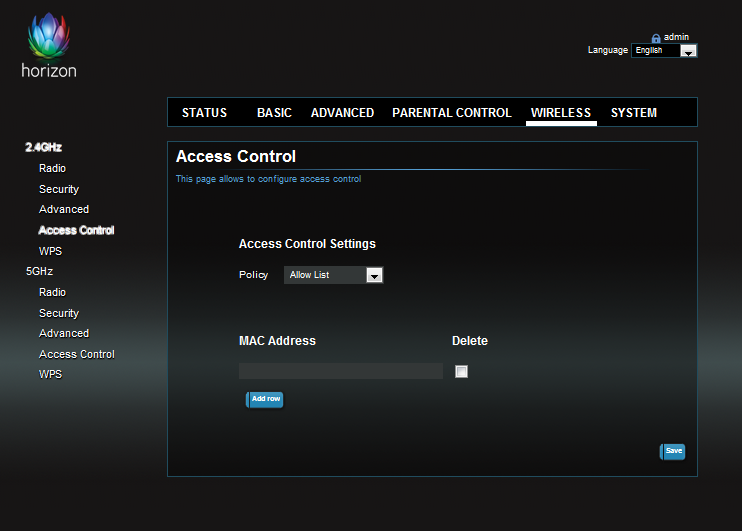Open the Language dropdown arrow
742x531 pixels.
pyautogui.click(x=689, y=51)
